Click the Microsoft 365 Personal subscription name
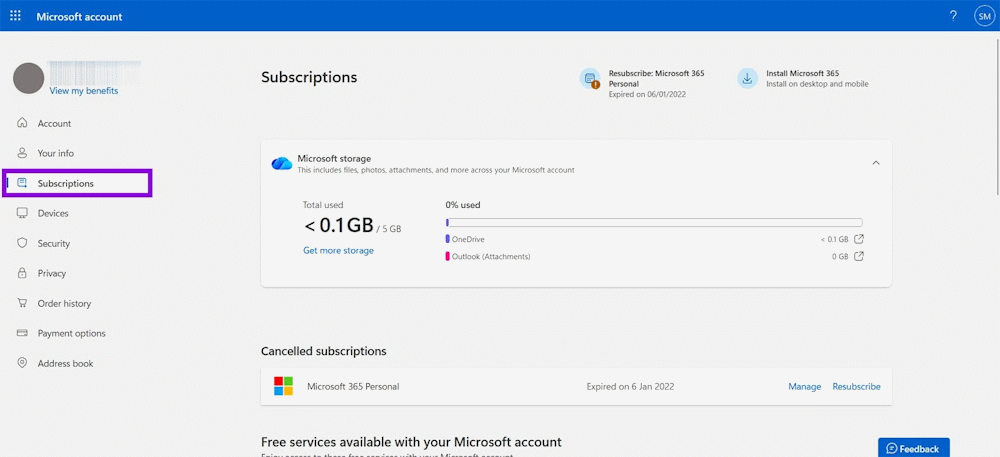Image resolution: width=1000 pixels, height=457 pixels. tap(353, 386)
